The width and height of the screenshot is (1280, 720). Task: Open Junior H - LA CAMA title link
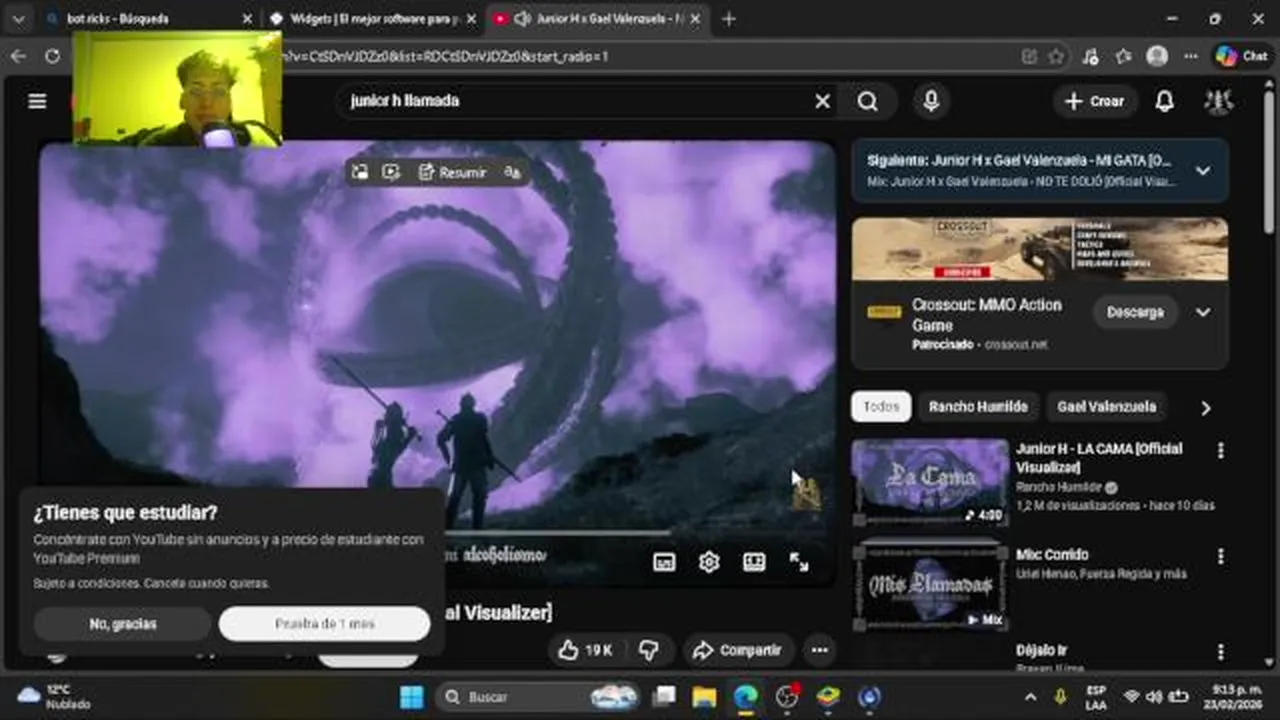coord(1099,458)
